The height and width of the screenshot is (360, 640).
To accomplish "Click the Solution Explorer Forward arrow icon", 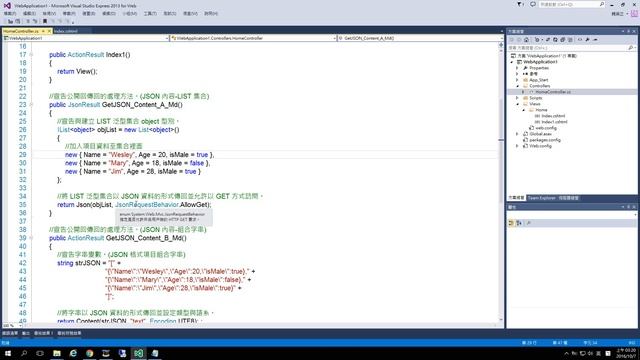I will 519,40.
